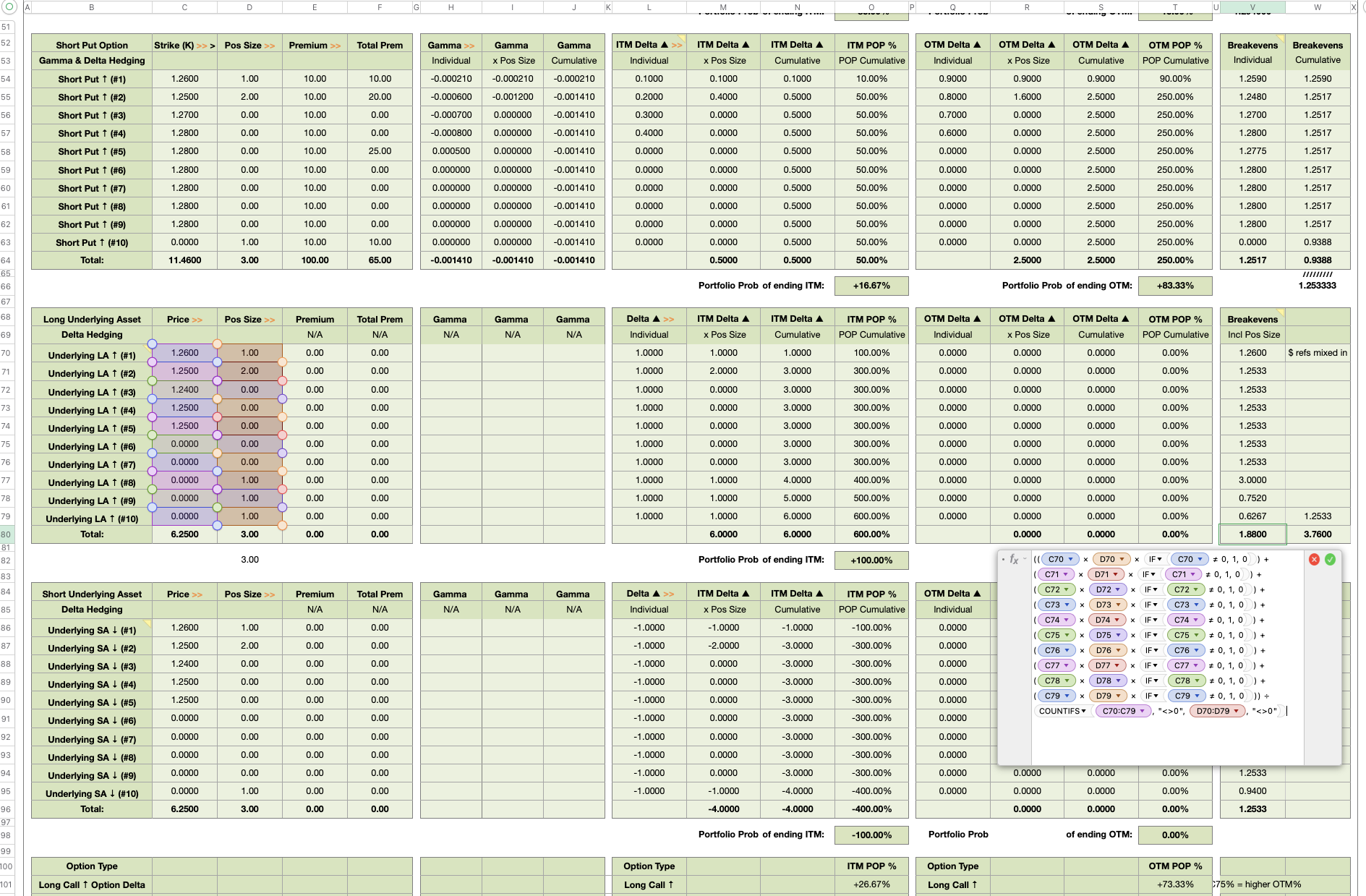
Task: Select row 64 header
Action: [7, 260]
